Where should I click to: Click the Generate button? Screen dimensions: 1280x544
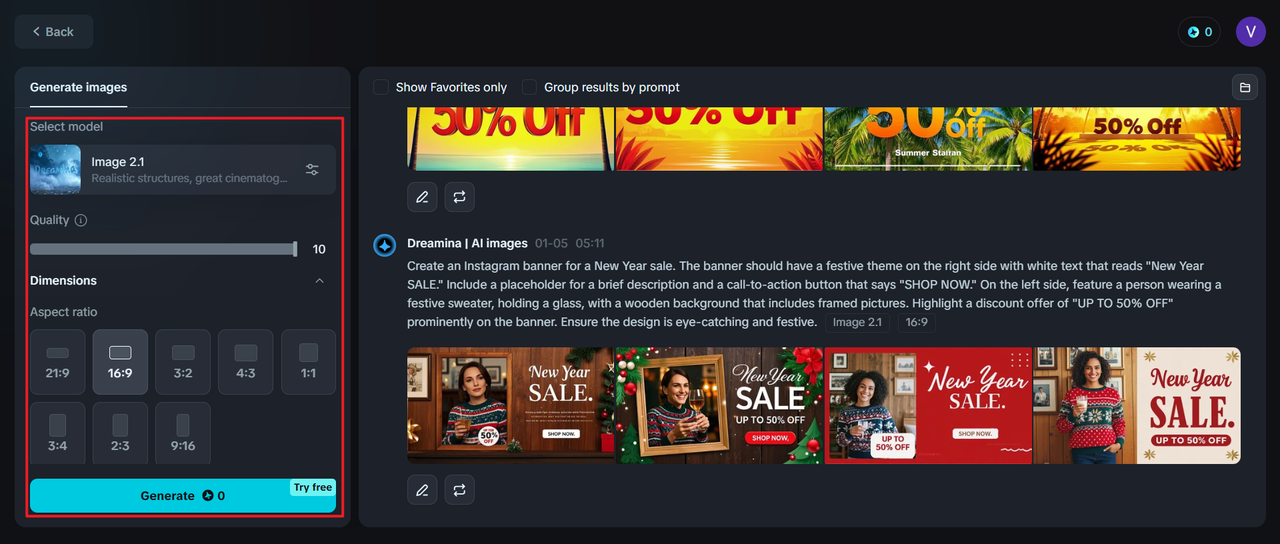click(183, 496)
